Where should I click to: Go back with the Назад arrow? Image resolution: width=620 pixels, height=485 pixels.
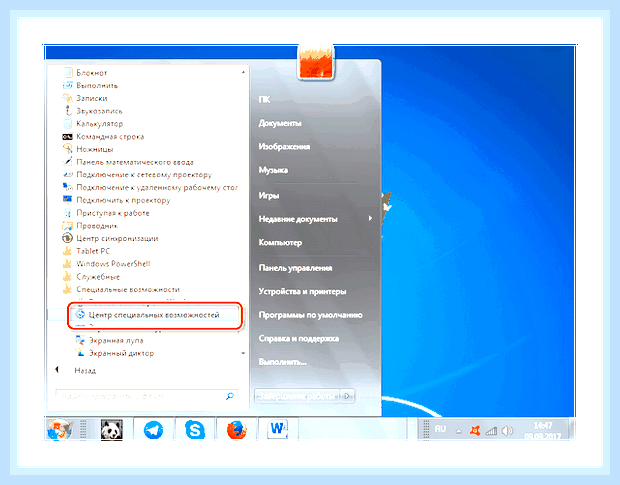57,370
